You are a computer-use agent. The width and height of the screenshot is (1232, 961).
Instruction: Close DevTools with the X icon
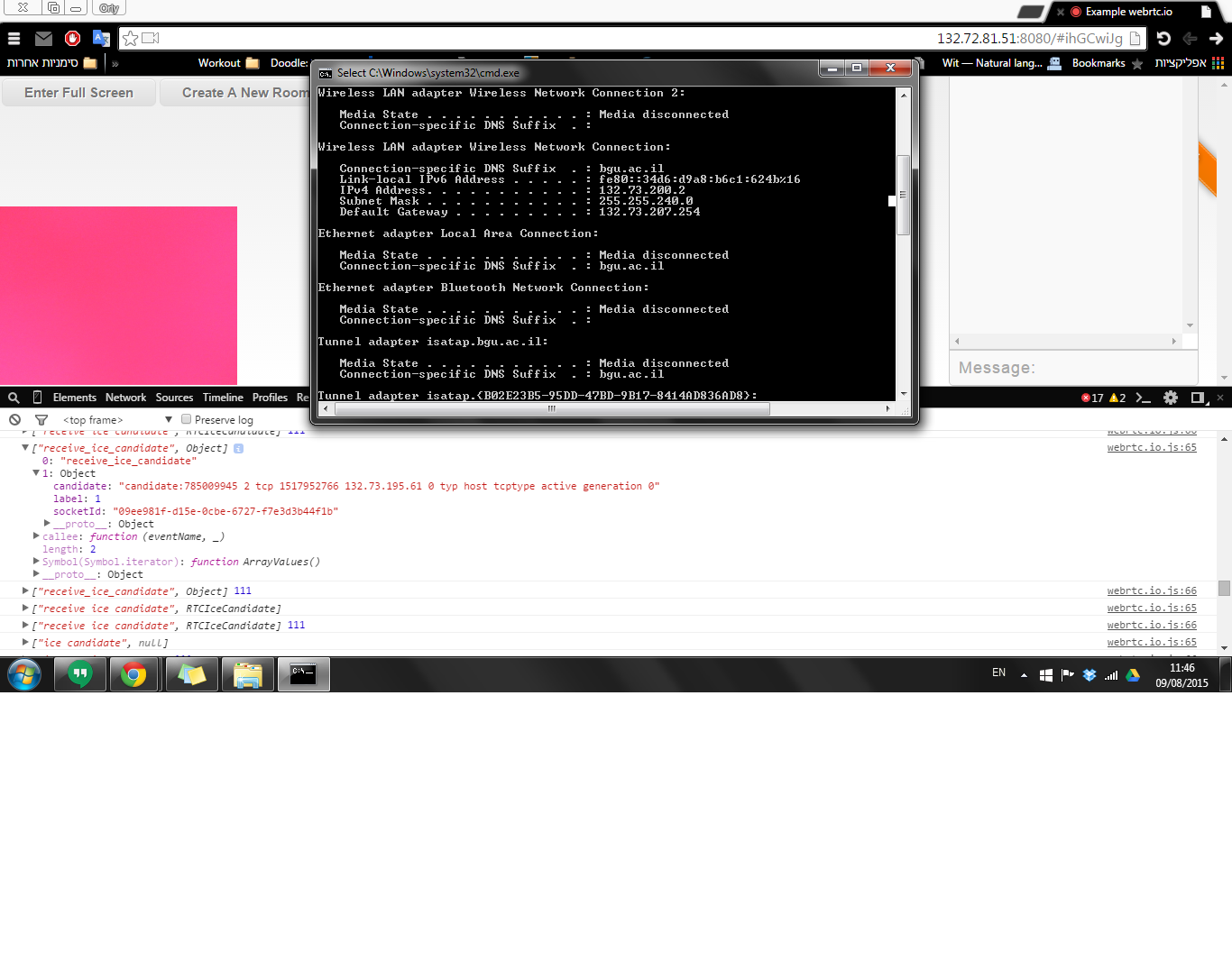click(1220, 398)
